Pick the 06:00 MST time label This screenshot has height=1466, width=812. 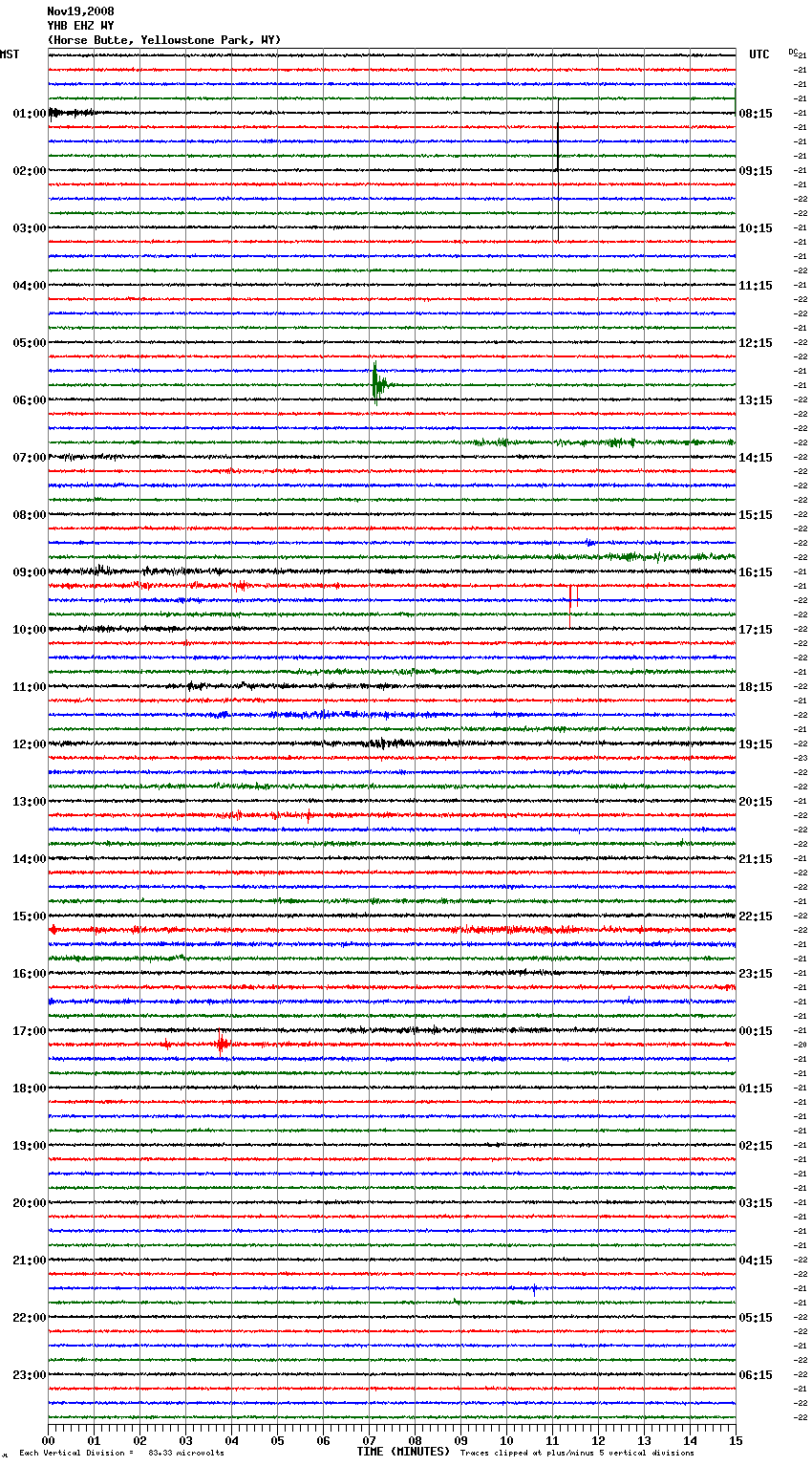pyautogui.click(x=29, y=400)
